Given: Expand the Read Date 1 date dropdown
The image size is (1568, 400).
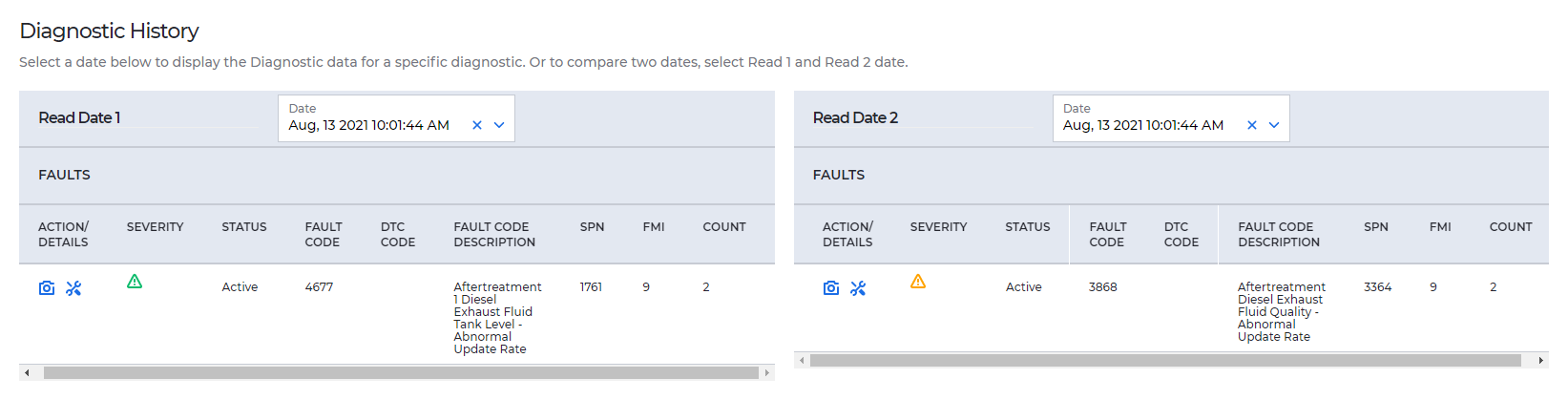Looking at the screenshot, I should coord(499,125).
